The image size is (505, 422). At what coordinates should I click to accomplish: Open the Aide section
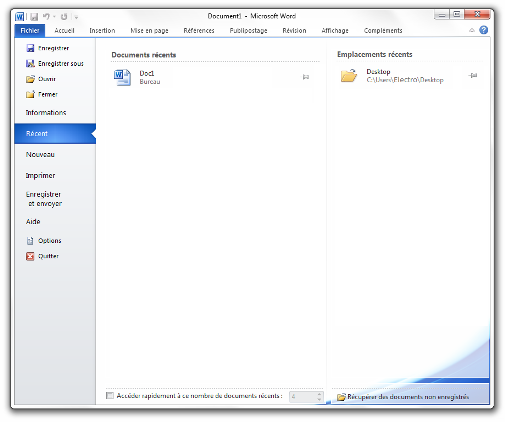(33, 222)
